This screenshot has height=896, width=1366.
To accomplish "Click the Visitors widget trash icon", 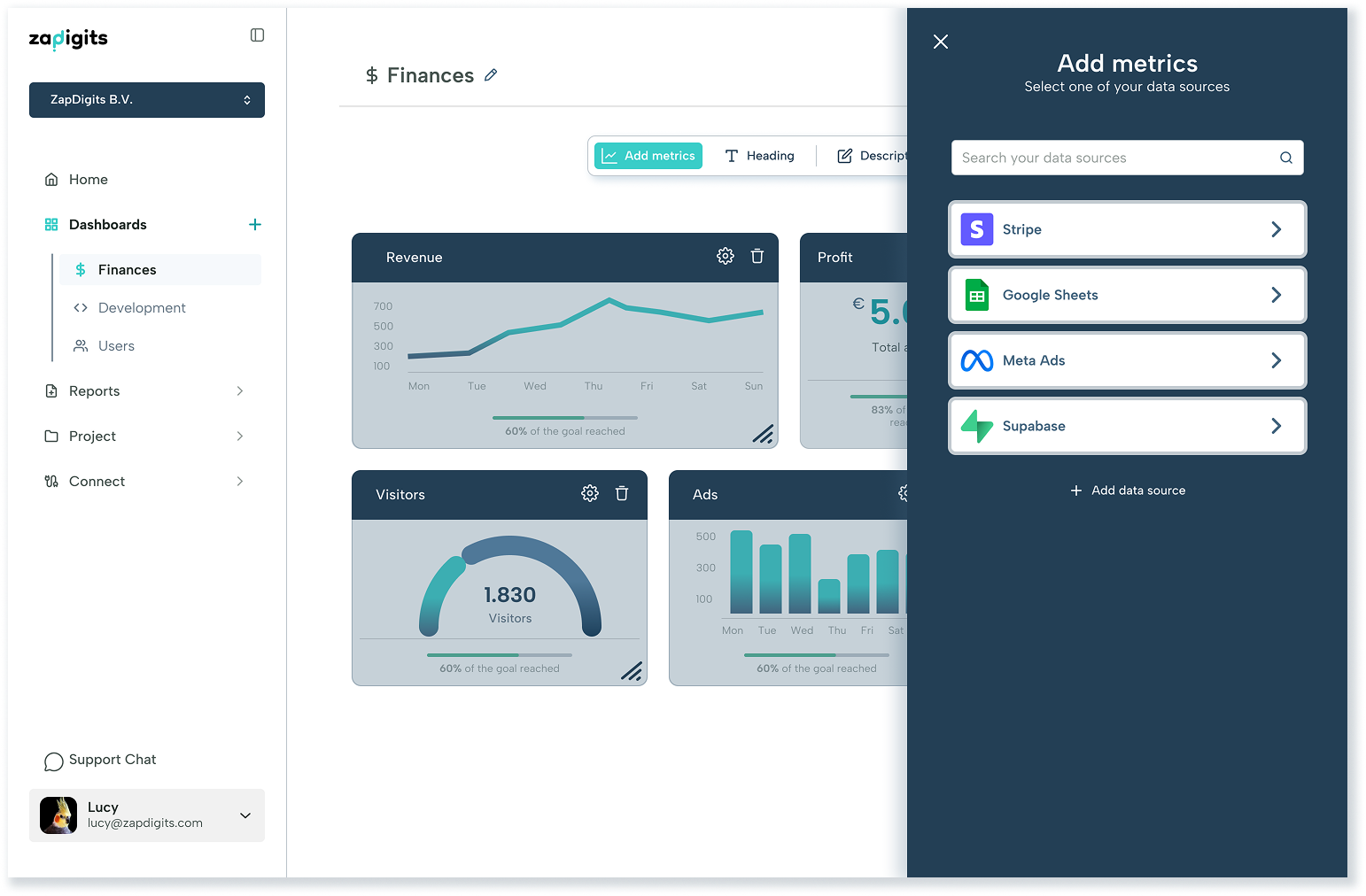I will click(x=622, y=493).
